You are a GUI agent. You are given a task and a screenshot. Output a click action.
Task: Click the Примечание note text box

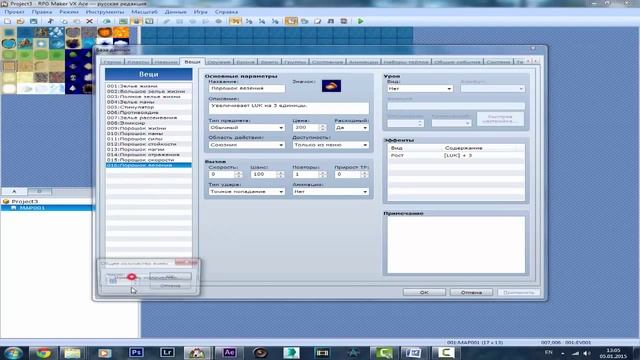click(x=456, y=244)
